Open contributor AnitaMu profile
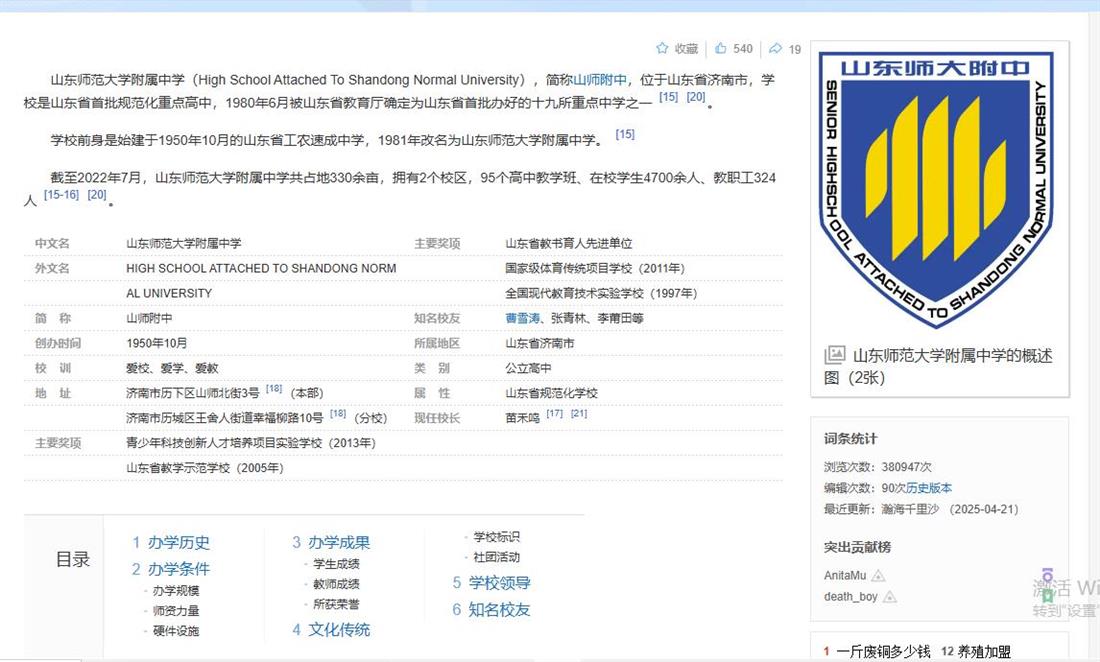Screen dimensions: 1100x662 [845, 576]
